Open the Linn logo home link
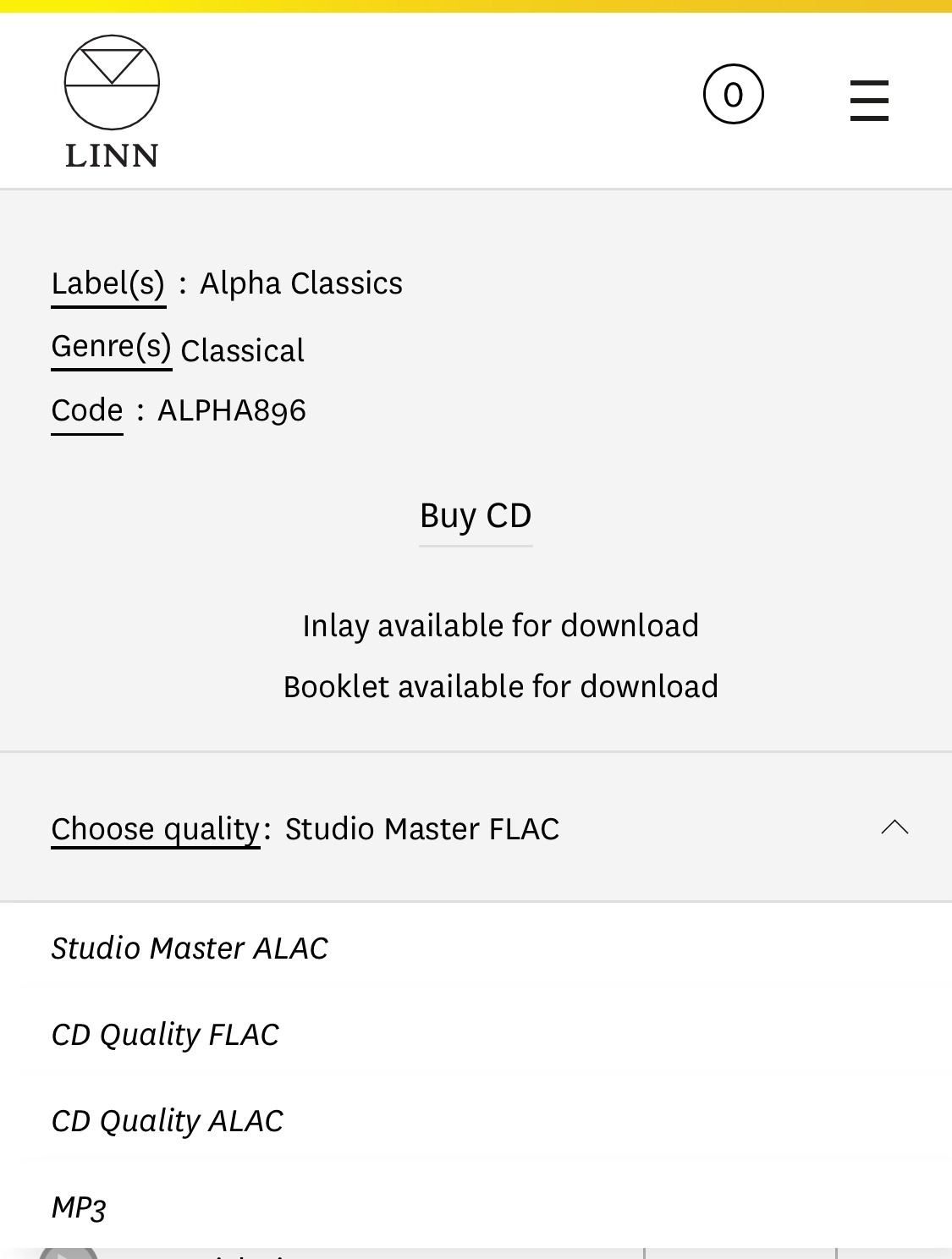 coord(112,102)
